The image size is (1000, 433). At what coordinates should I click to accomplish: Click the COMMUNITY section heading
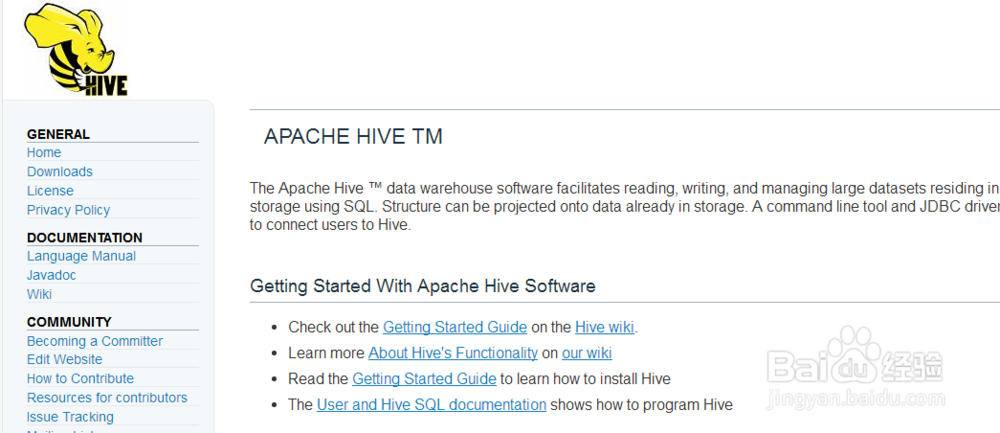pyautogui.click(x=69, y=322)
